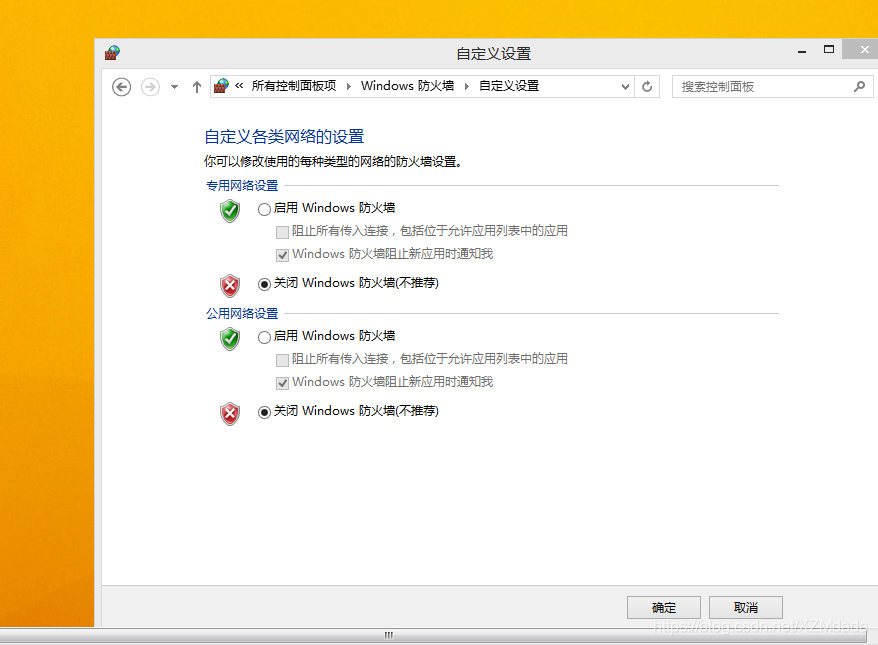The image size is (878, 645).
Task: Select breadcrumb Windows 防火墙
Action: (x=408, y=86)
